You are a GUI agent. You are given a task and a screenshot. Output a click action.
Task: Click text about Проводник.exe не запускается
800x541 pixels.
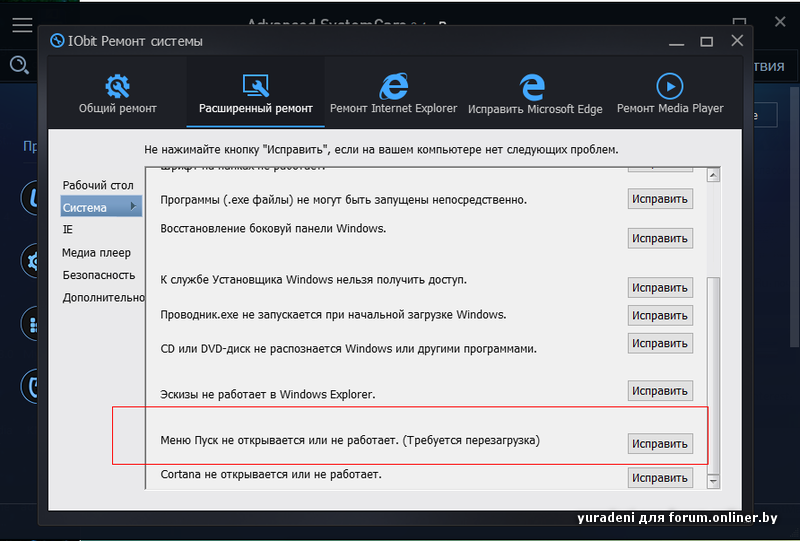tap(333, 315)
